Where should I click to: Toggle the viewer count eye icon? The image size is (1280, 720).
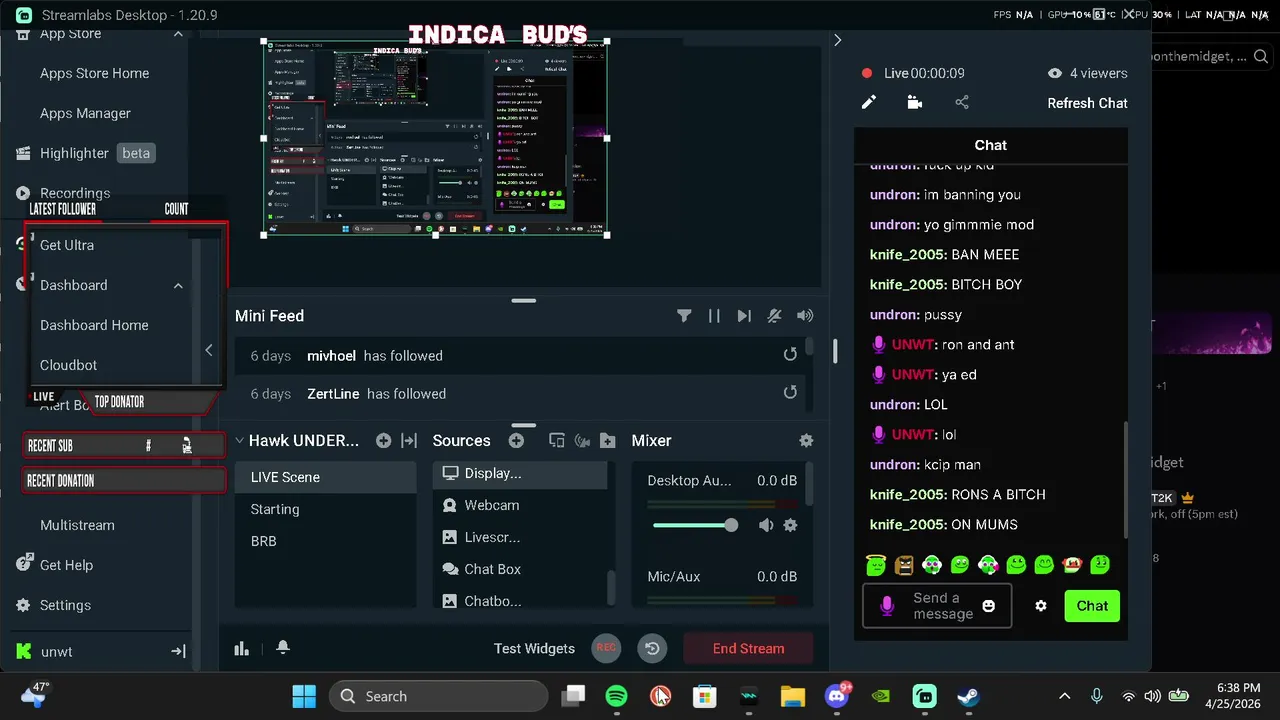[1054, 73]
